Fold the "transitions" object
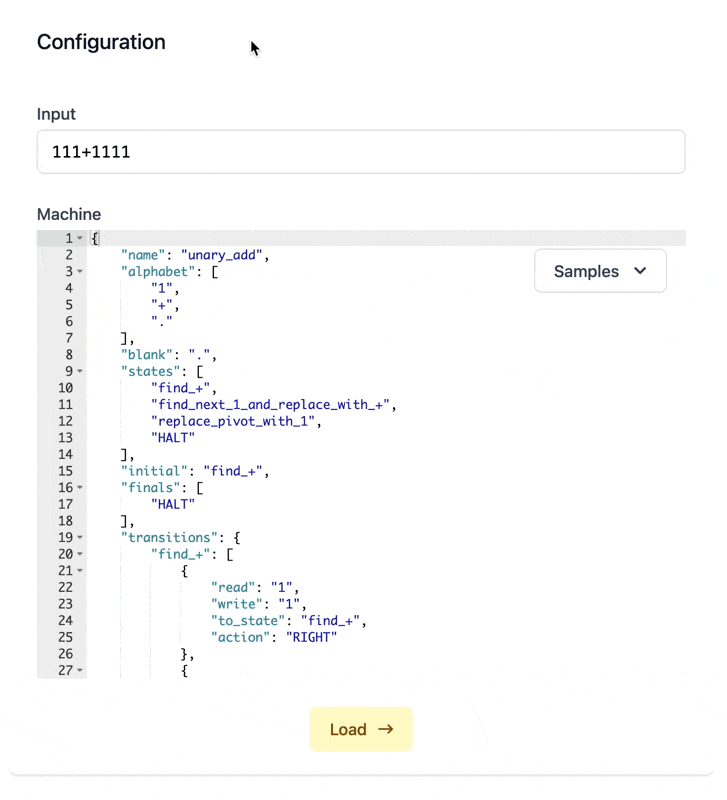727x800 pixels. click(80, 538)
